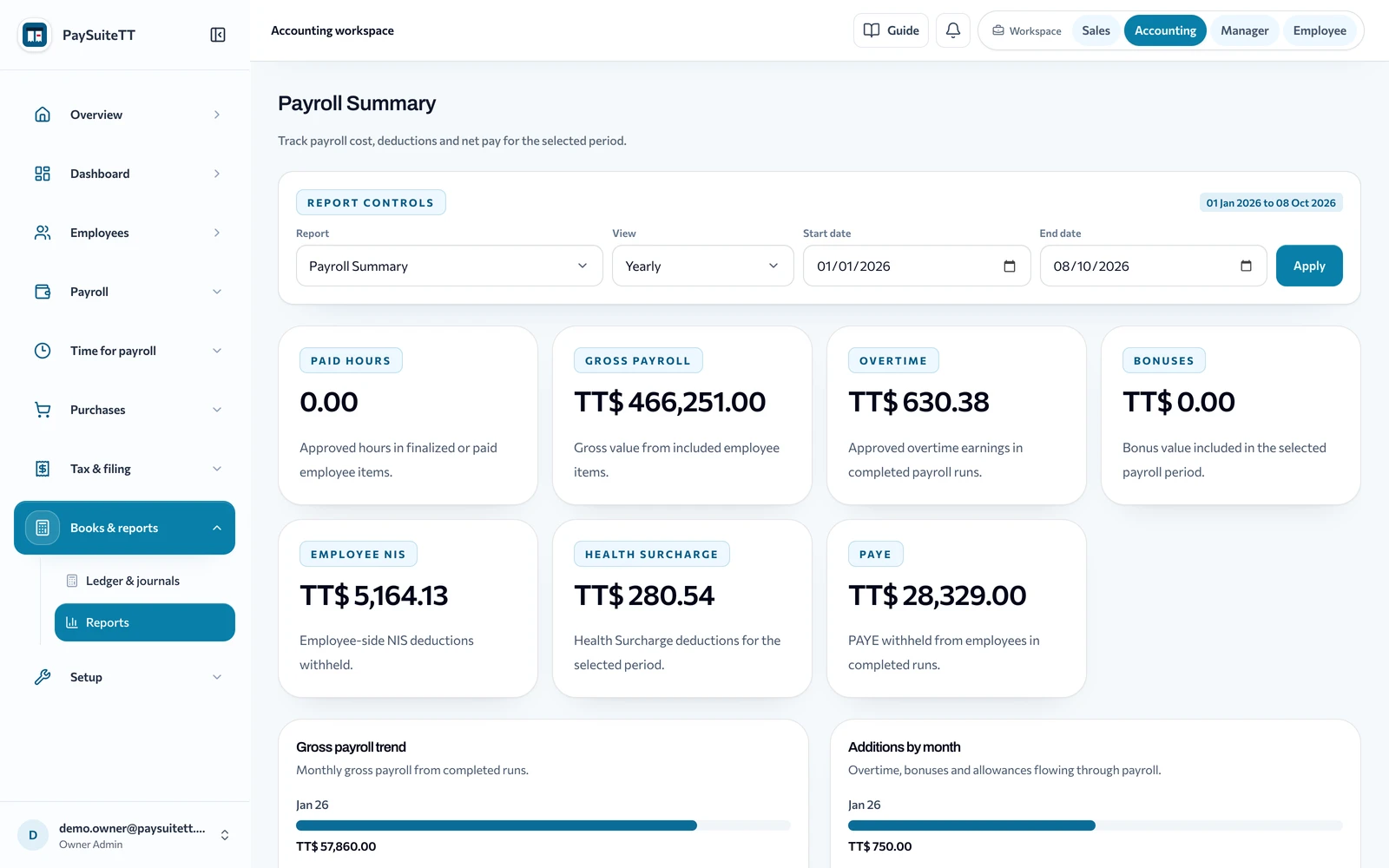Click the Overview home icon
This screenshot has height=868, width=1389.
point(43,115)
